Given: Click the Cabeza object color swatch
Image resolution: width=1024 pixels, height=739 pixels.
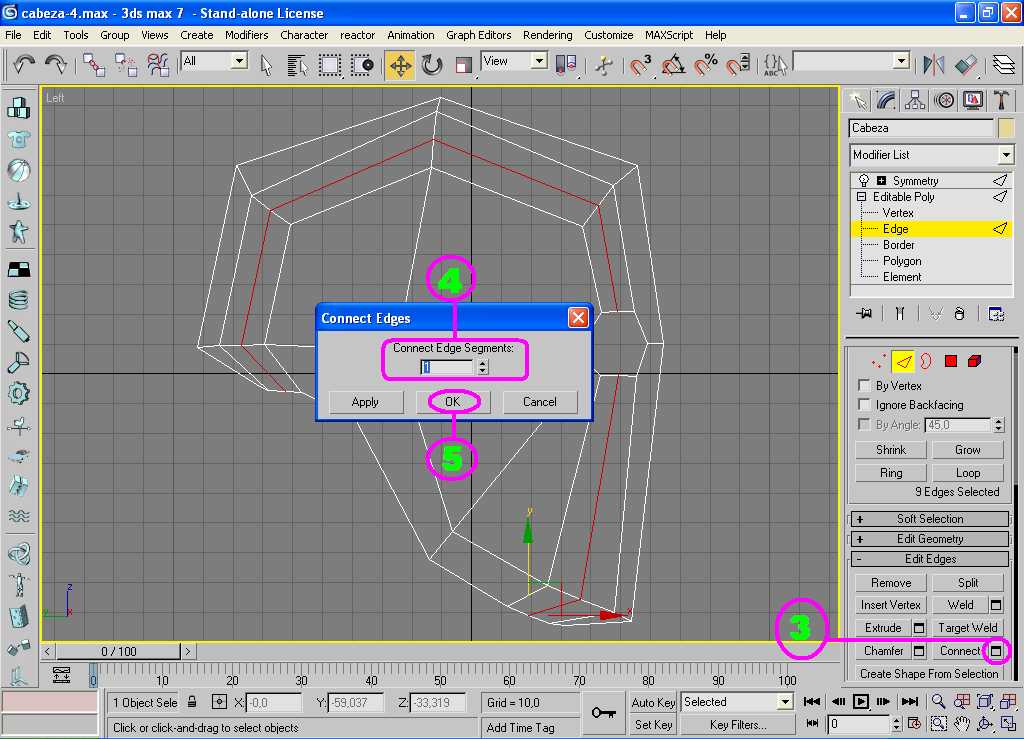Looking at the screenshot, I should click(x=1006, y=128).
